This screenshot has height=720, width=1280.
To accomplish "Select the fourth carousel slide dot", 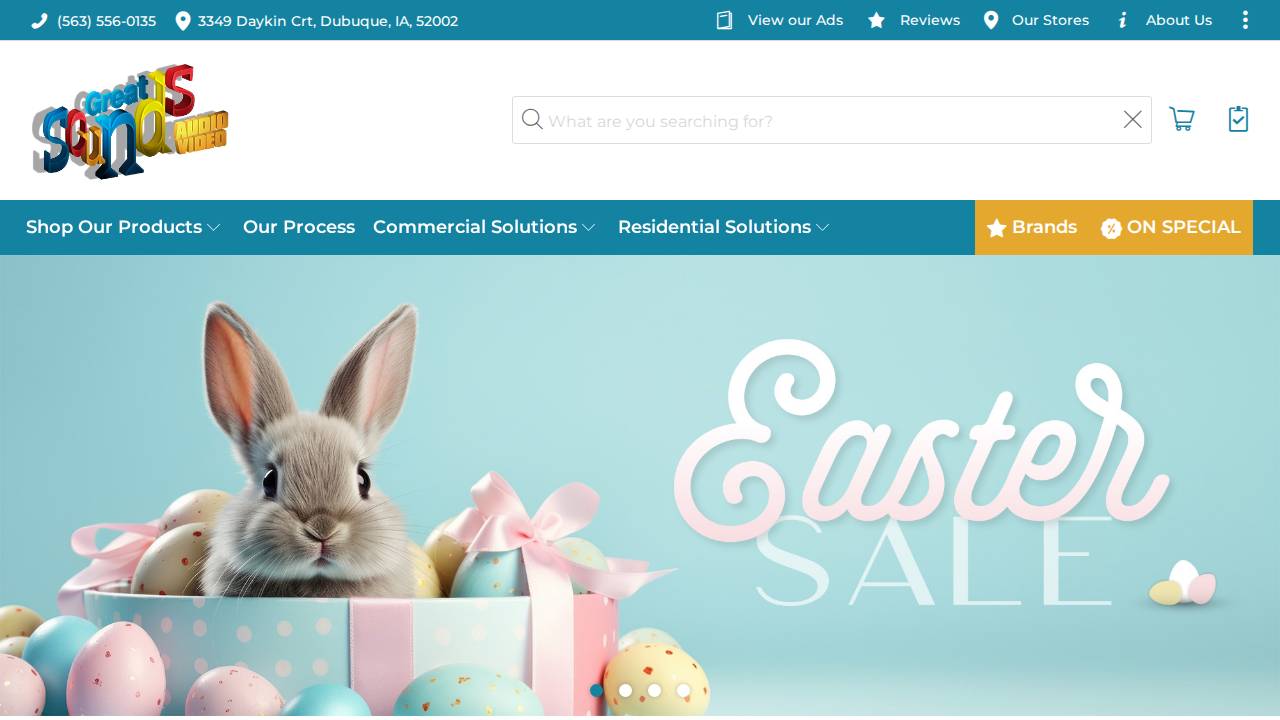I will (683, 690).
